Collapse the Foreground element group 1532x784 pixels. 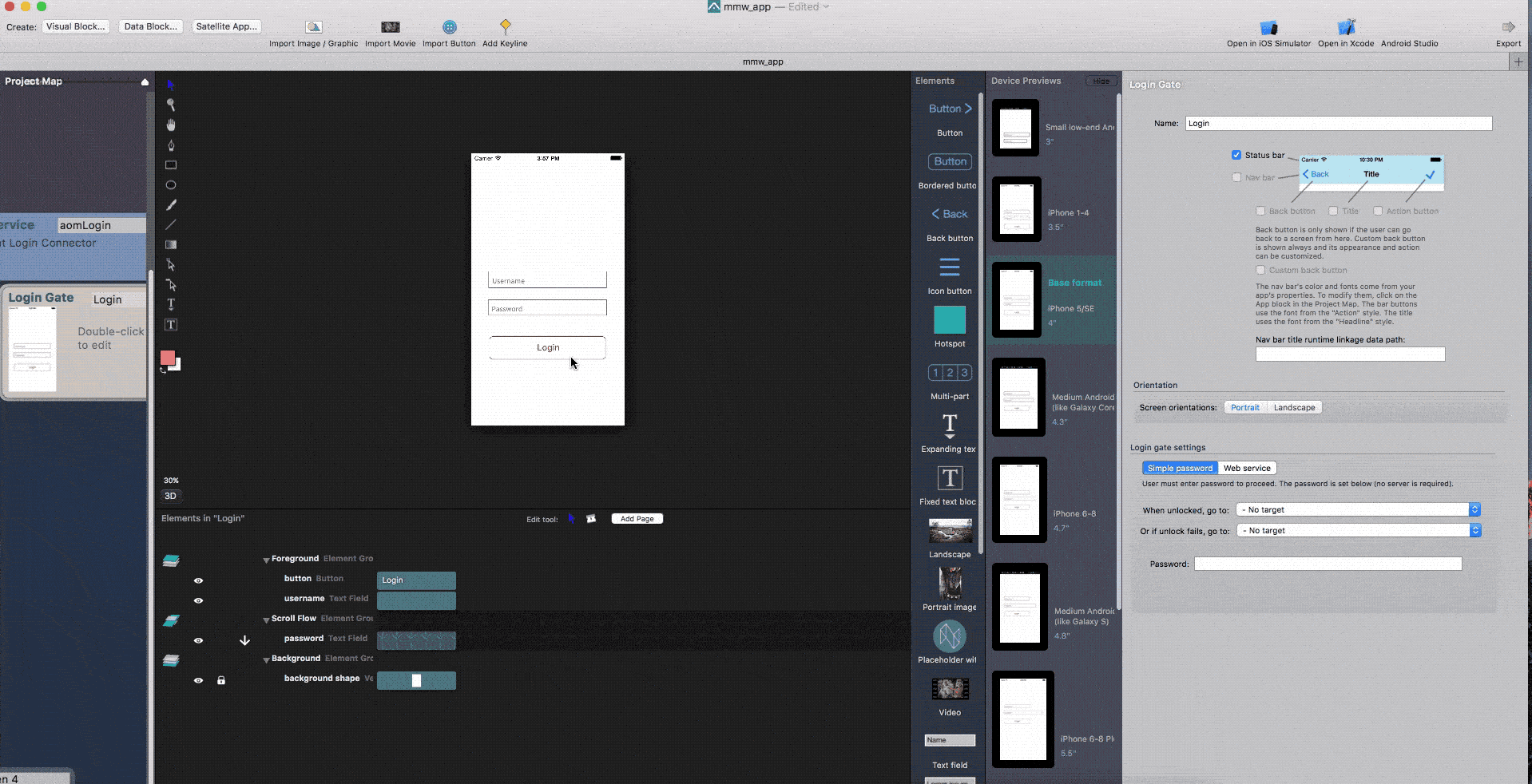[x=266, y=560]
